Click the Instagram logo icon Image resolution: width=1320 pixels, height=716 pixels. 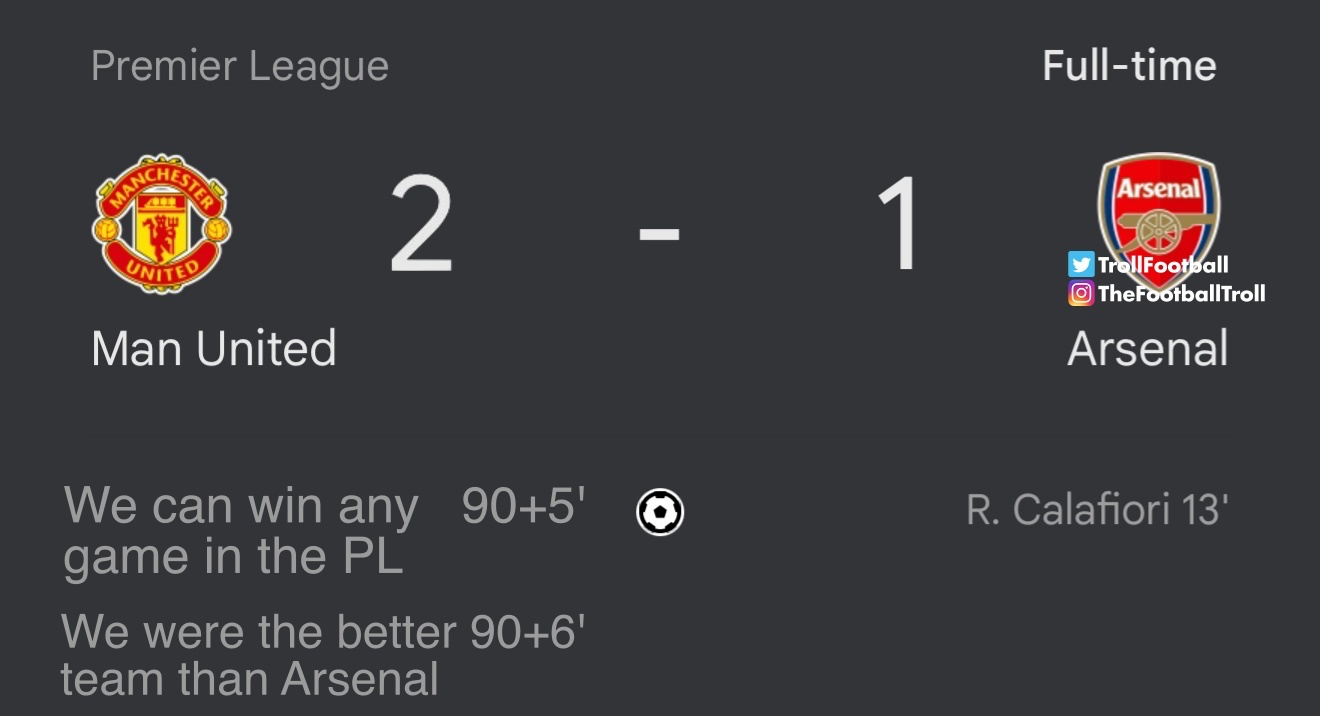1081,293
